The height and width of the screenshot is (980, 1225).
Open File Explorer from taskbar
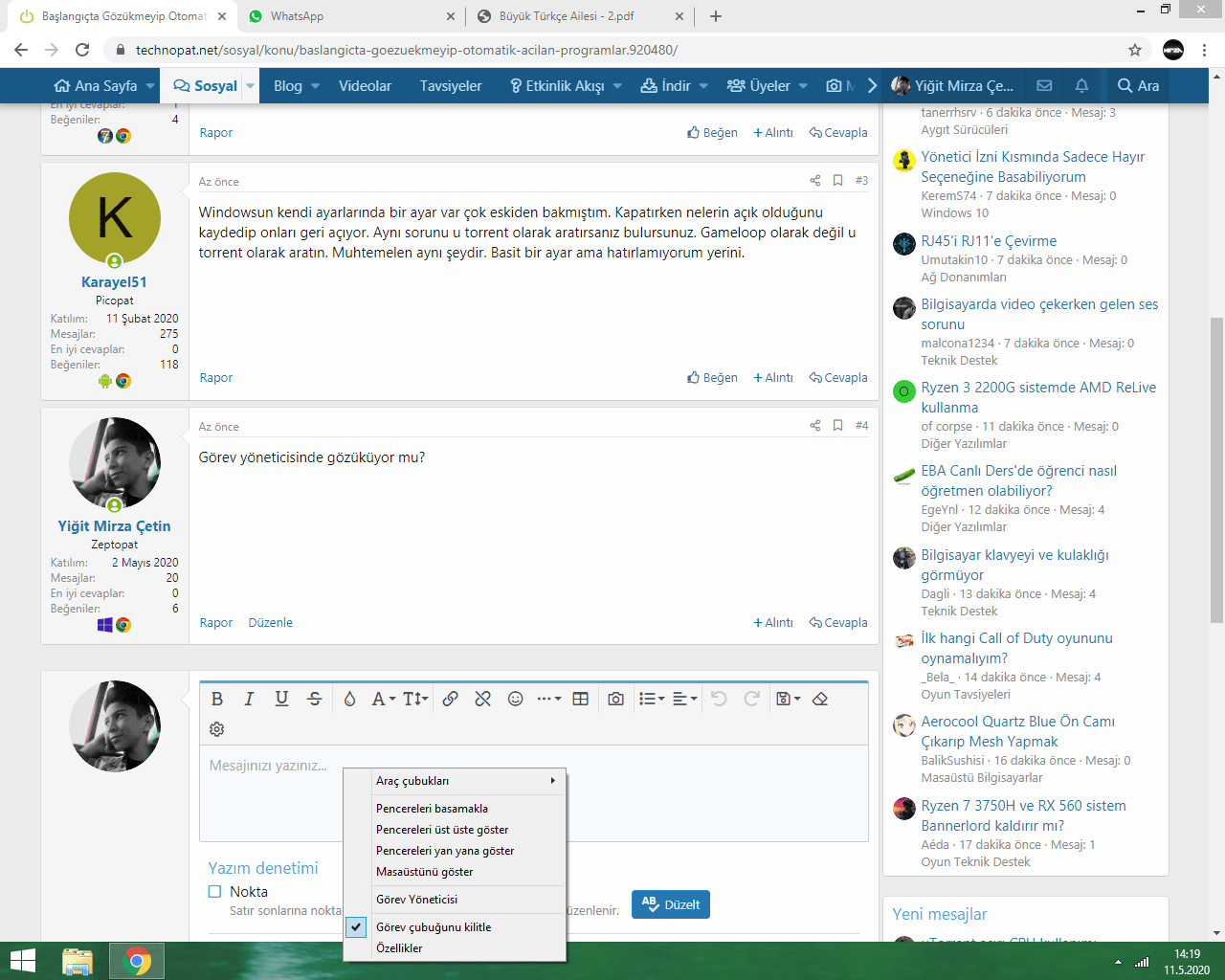[78, 961]
